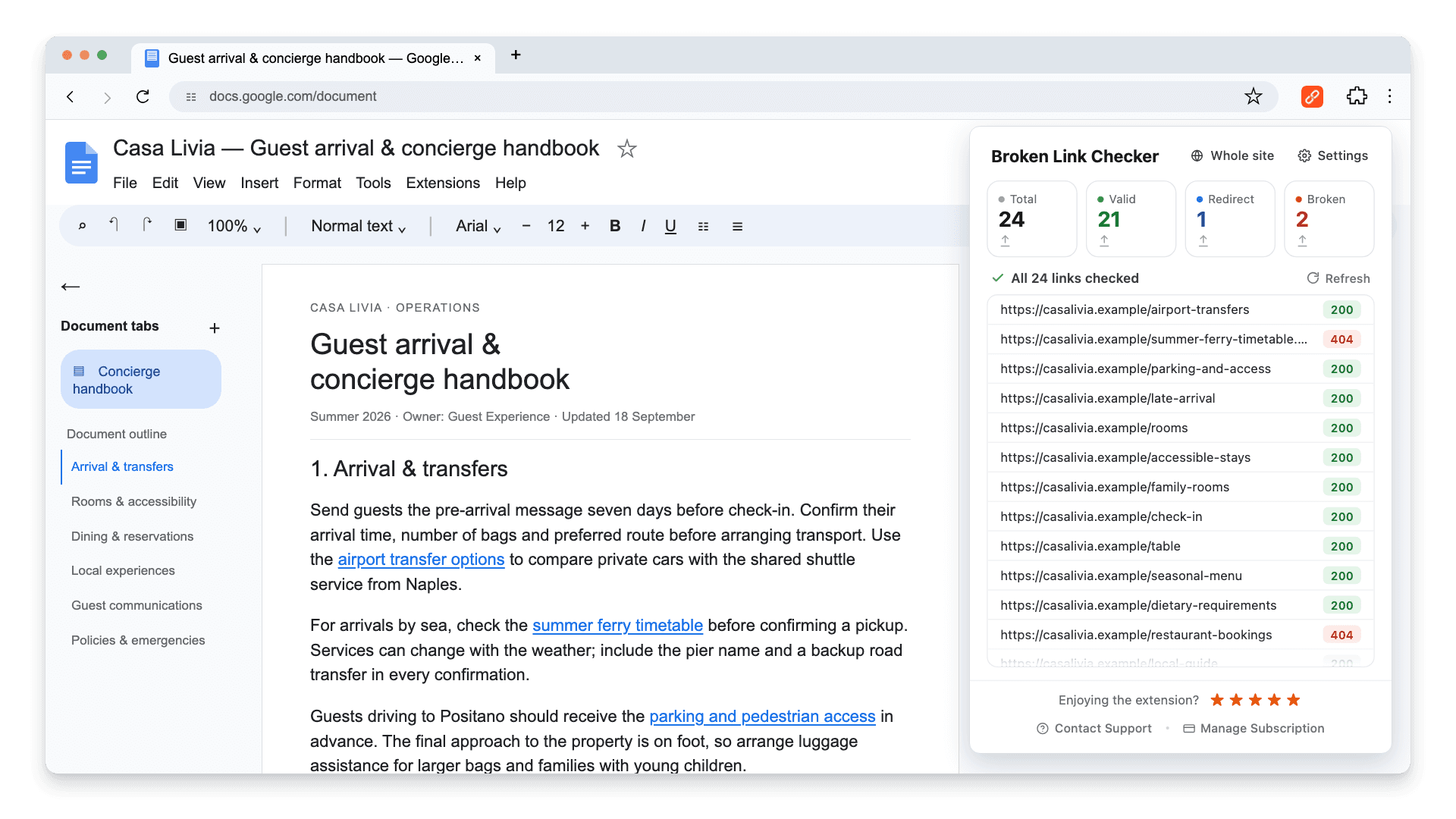
Task: Click the list formatting icon
Action: pos(704,226)
